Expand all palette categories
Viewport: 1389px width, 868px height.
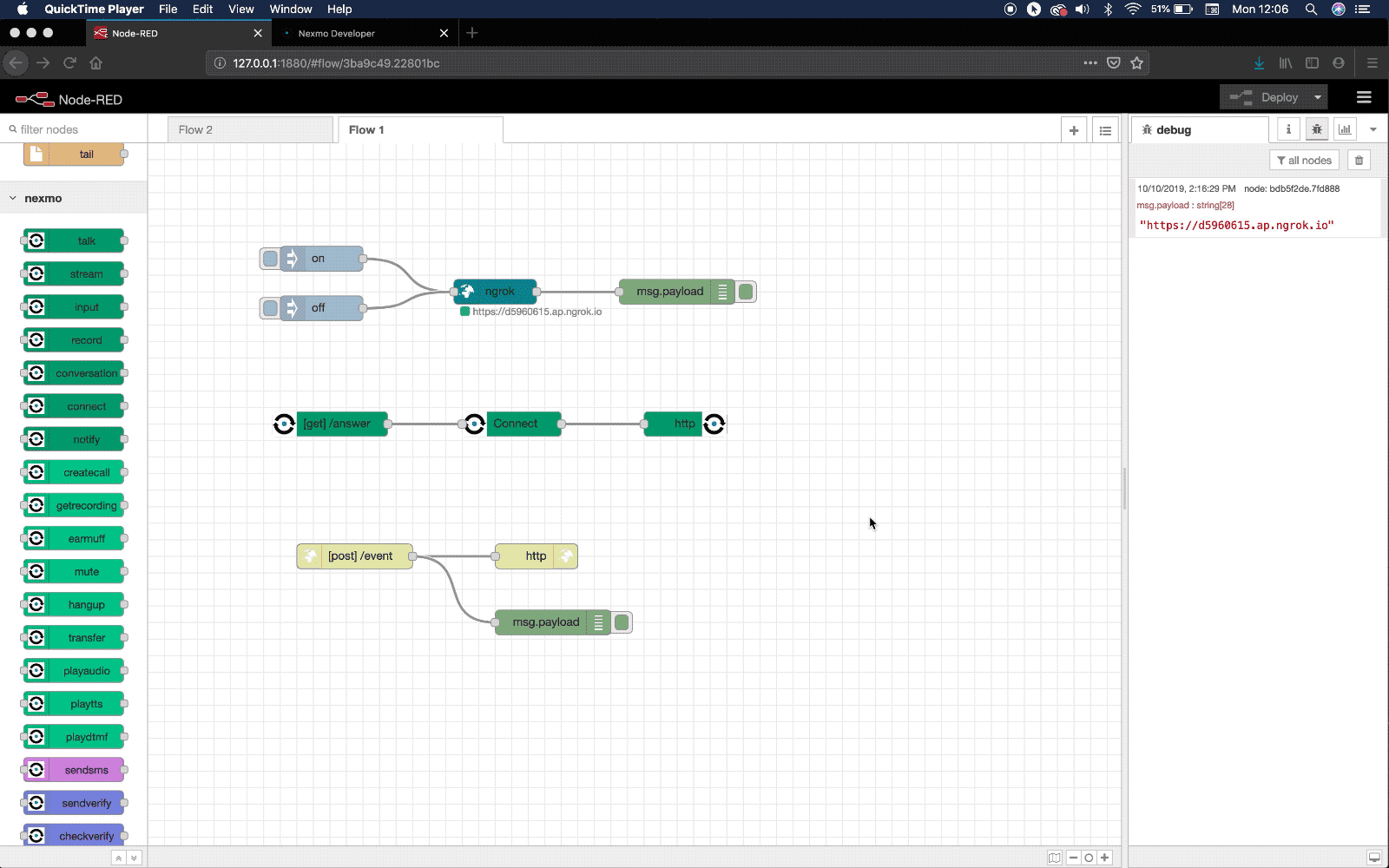click(x=134, y=858)
